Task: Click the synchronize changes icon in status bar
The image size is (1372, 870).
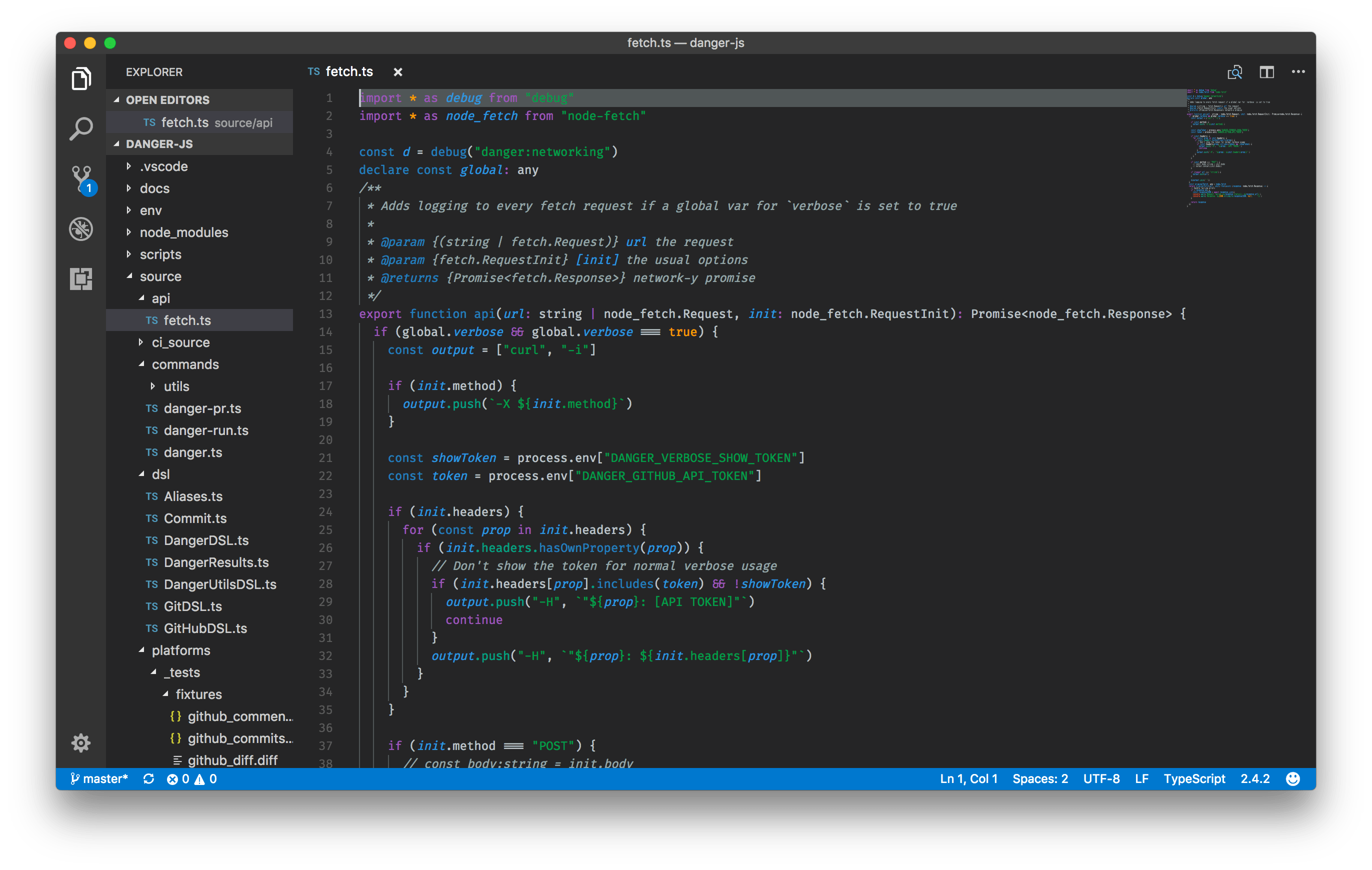Action: pos(148,778)
